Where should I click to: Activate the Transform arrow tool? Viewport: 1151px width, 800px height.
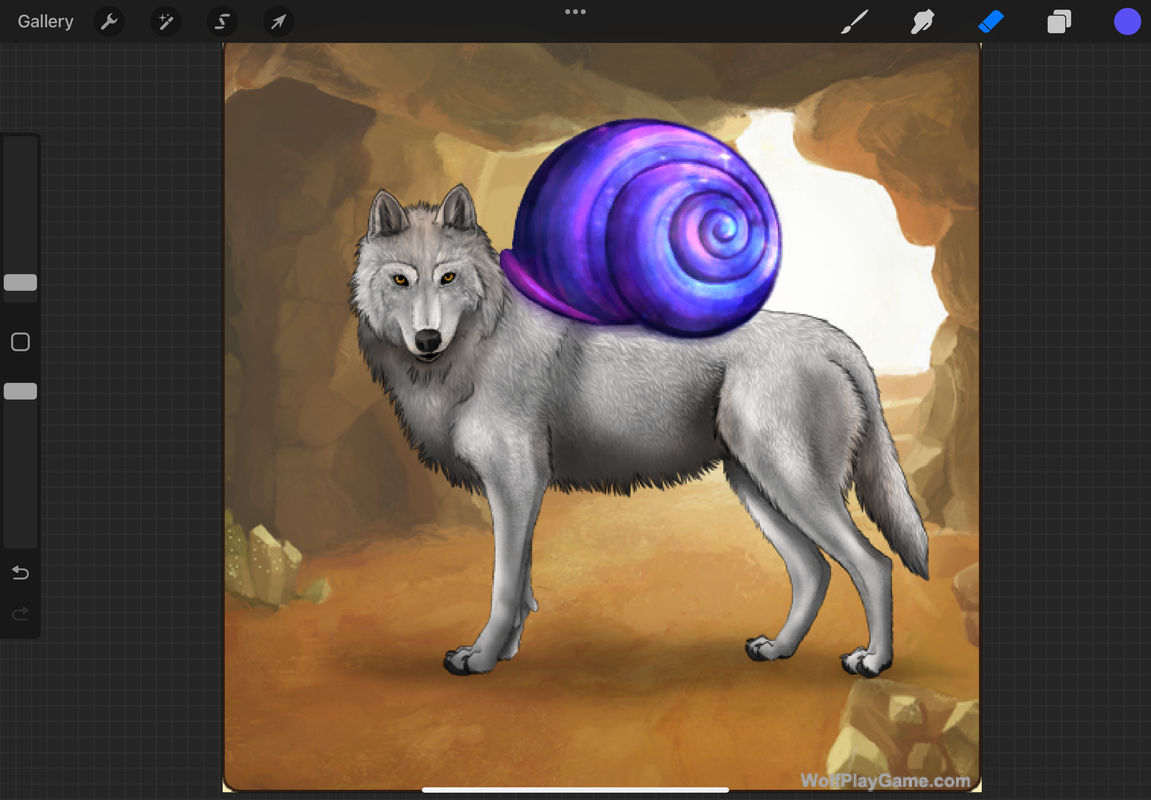click(278, 21)
